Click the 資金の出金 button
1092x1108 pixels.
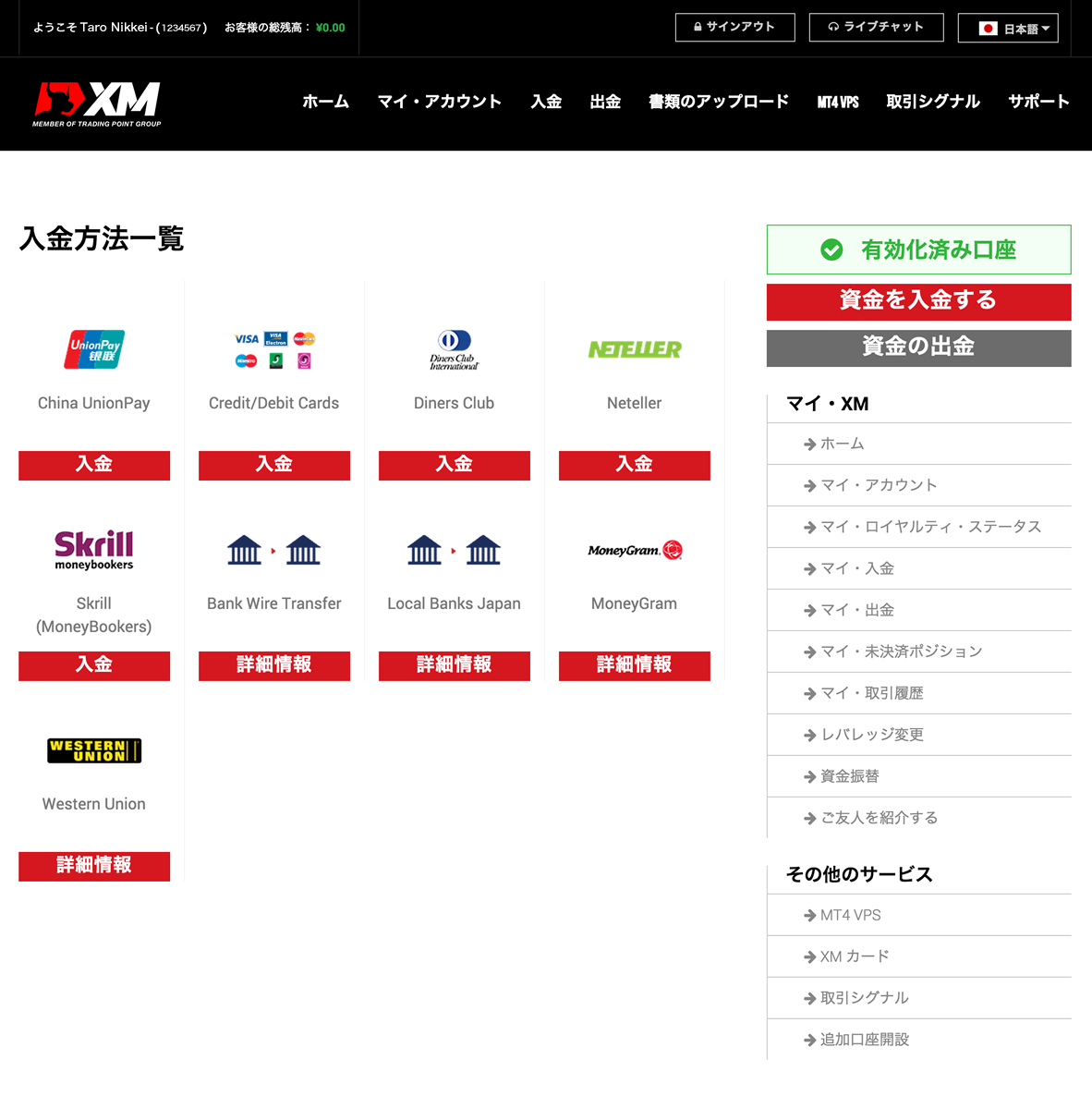coord(919,348)
